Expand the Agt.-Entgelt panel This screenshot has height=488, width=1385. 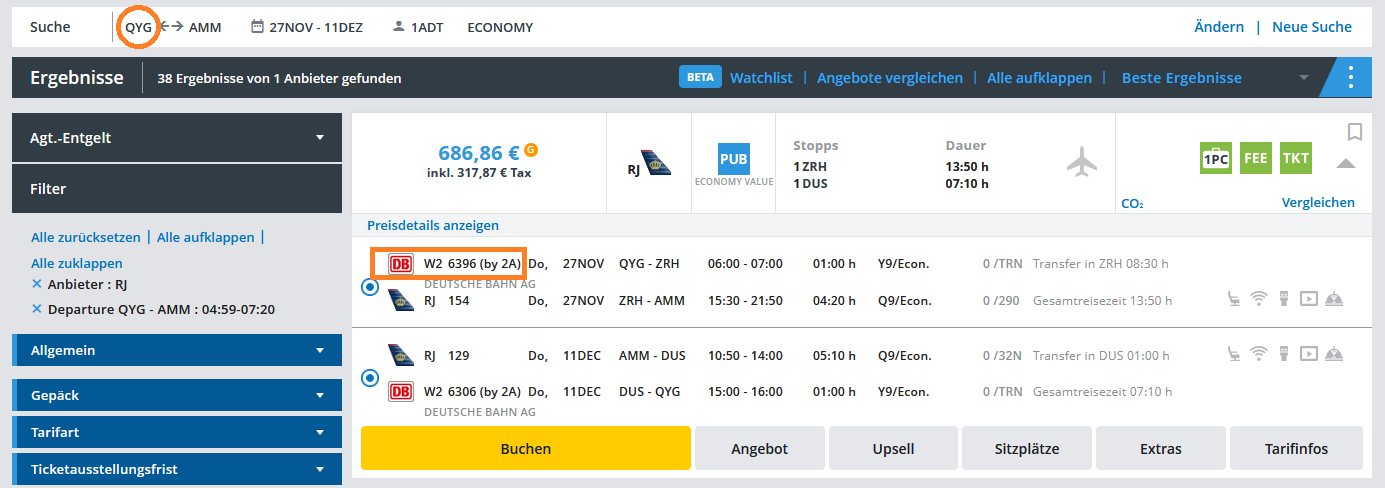[177, 138]
